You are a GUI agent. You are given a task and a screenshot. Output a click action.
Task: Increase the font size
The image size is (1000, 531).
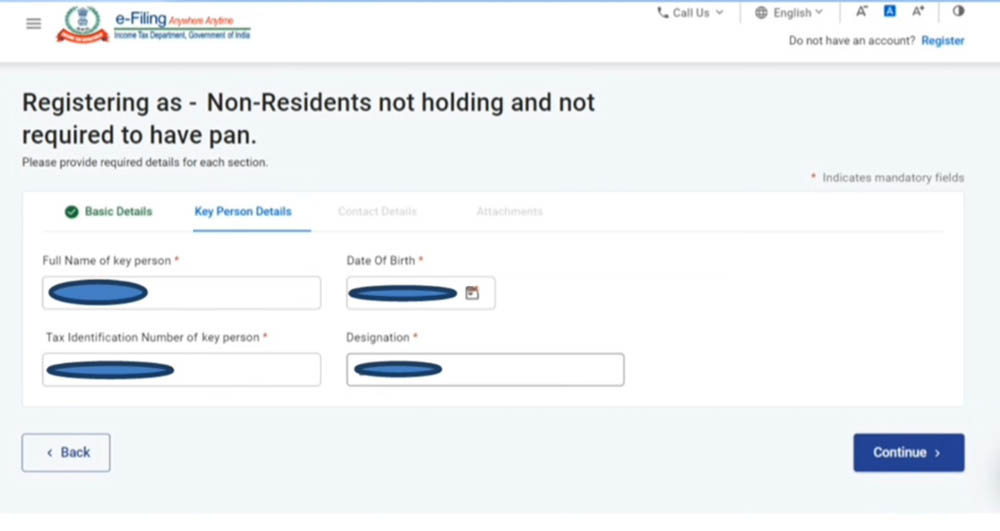coord(918,12)
